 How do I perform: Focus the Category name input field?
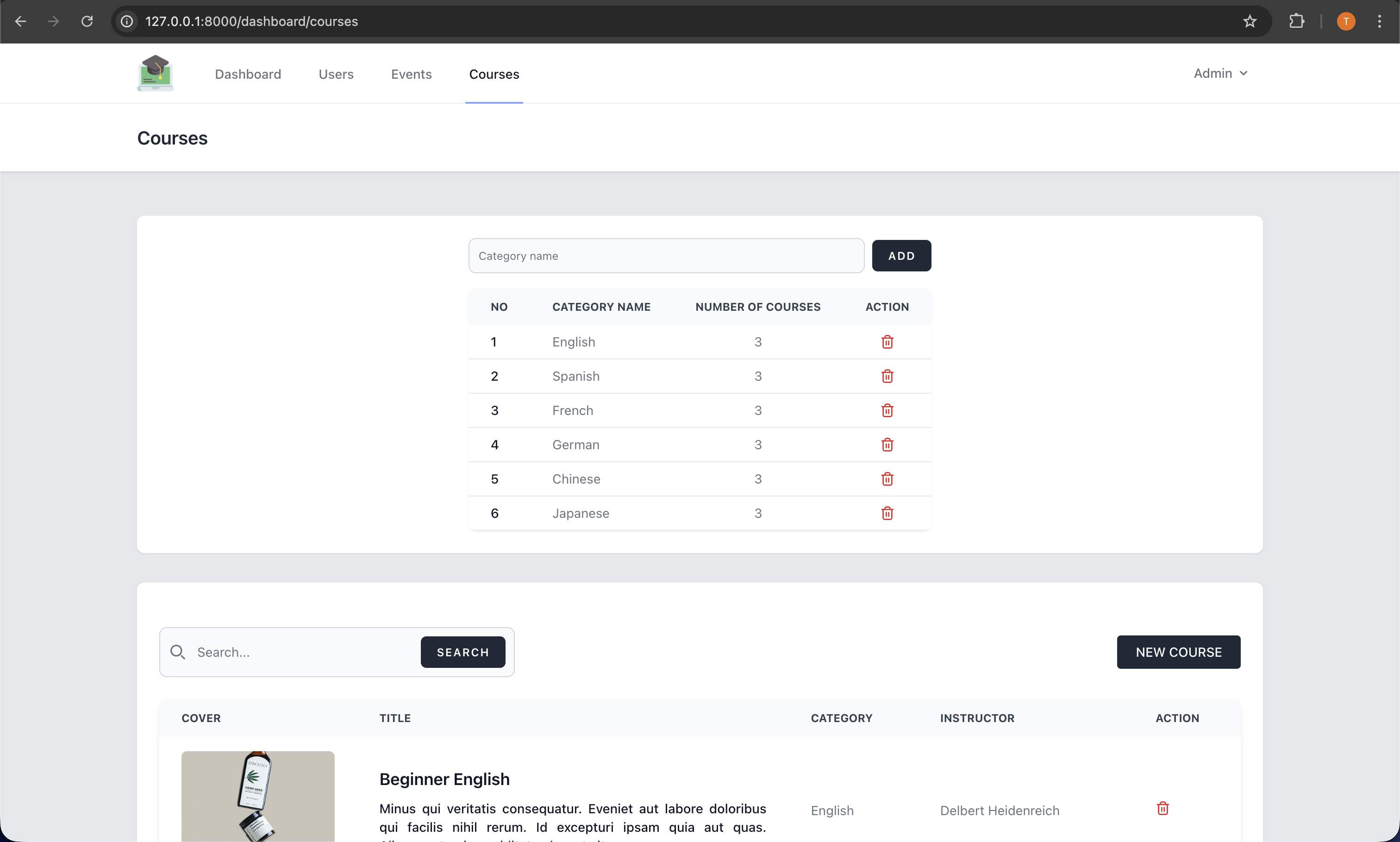click(x=666, y=256)
